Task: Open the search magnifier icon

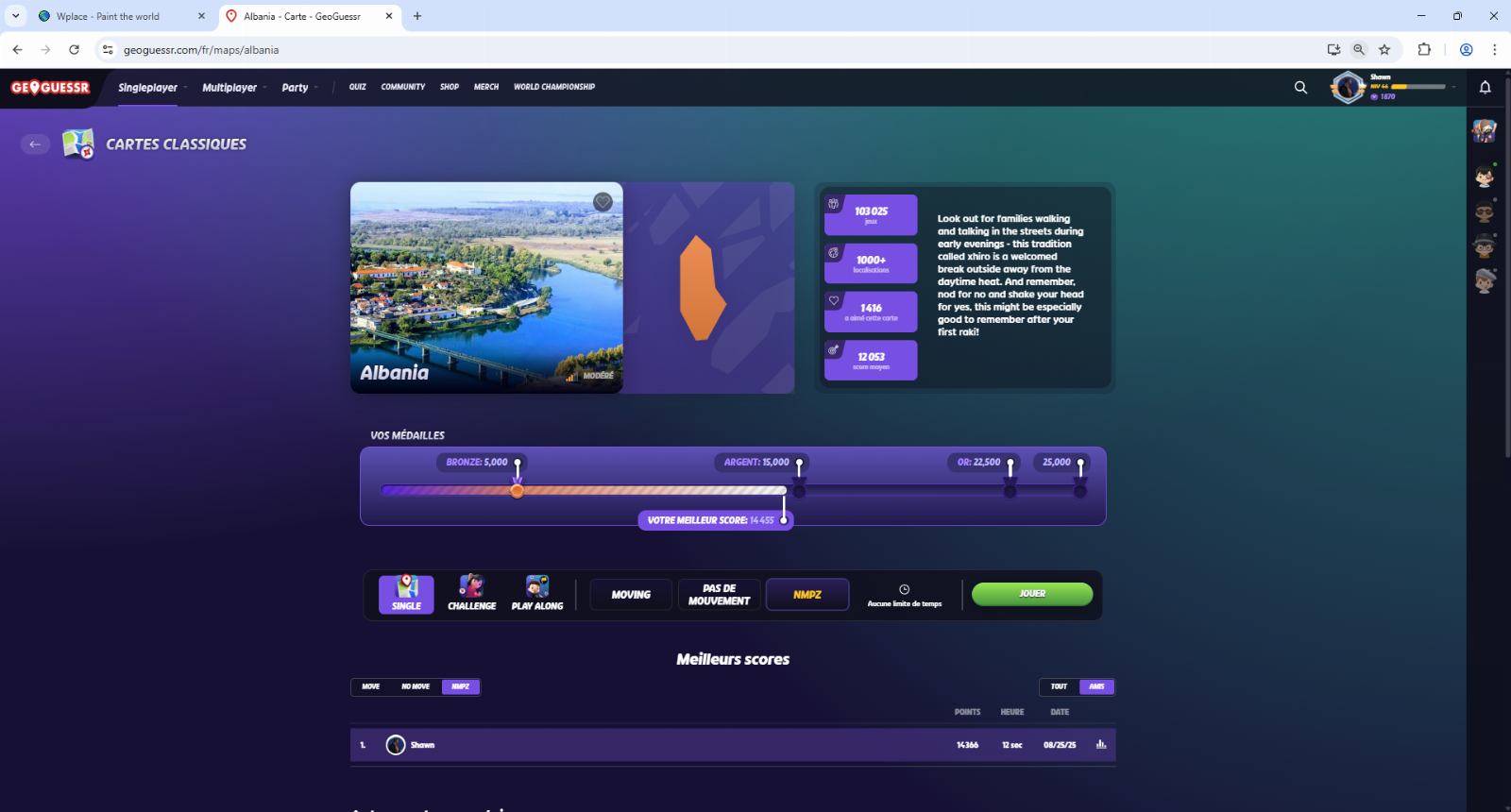Action: pyautogui.click(x=1300, y=88)
